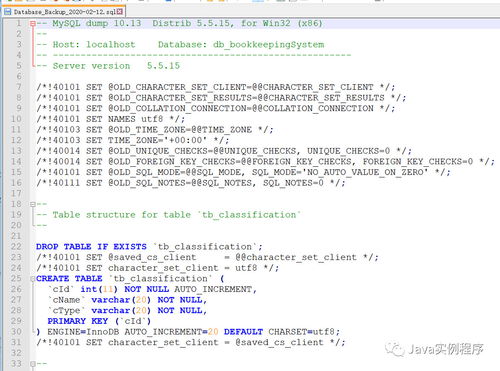
Task: Collapse the fold marker at line 33
Action: [x=33, y=364]
